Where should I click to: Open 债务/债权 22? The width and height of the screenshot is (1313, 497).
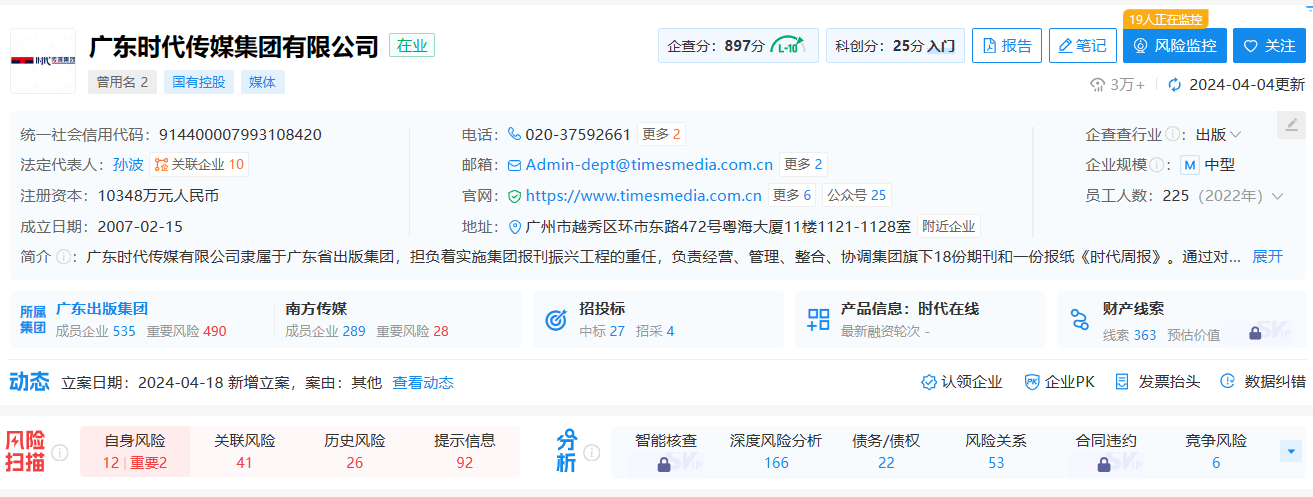886,451
